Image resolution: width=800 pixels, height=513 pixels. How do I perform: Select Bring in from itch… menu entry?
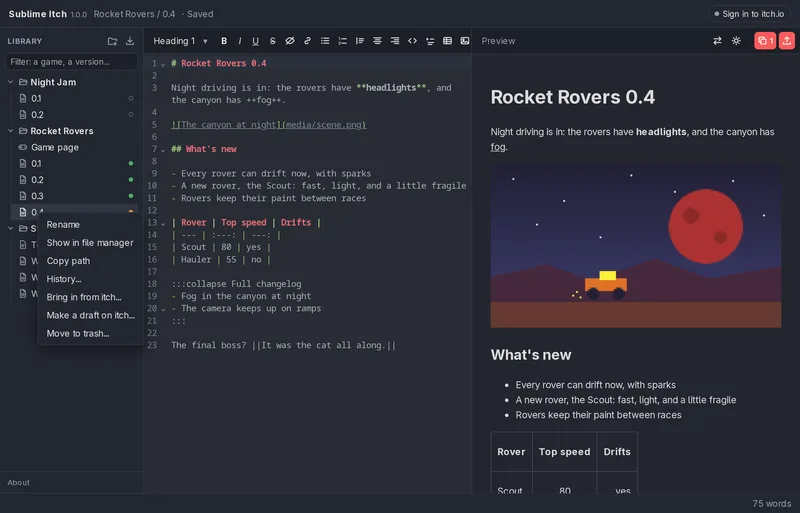click(x=90, y=297)
